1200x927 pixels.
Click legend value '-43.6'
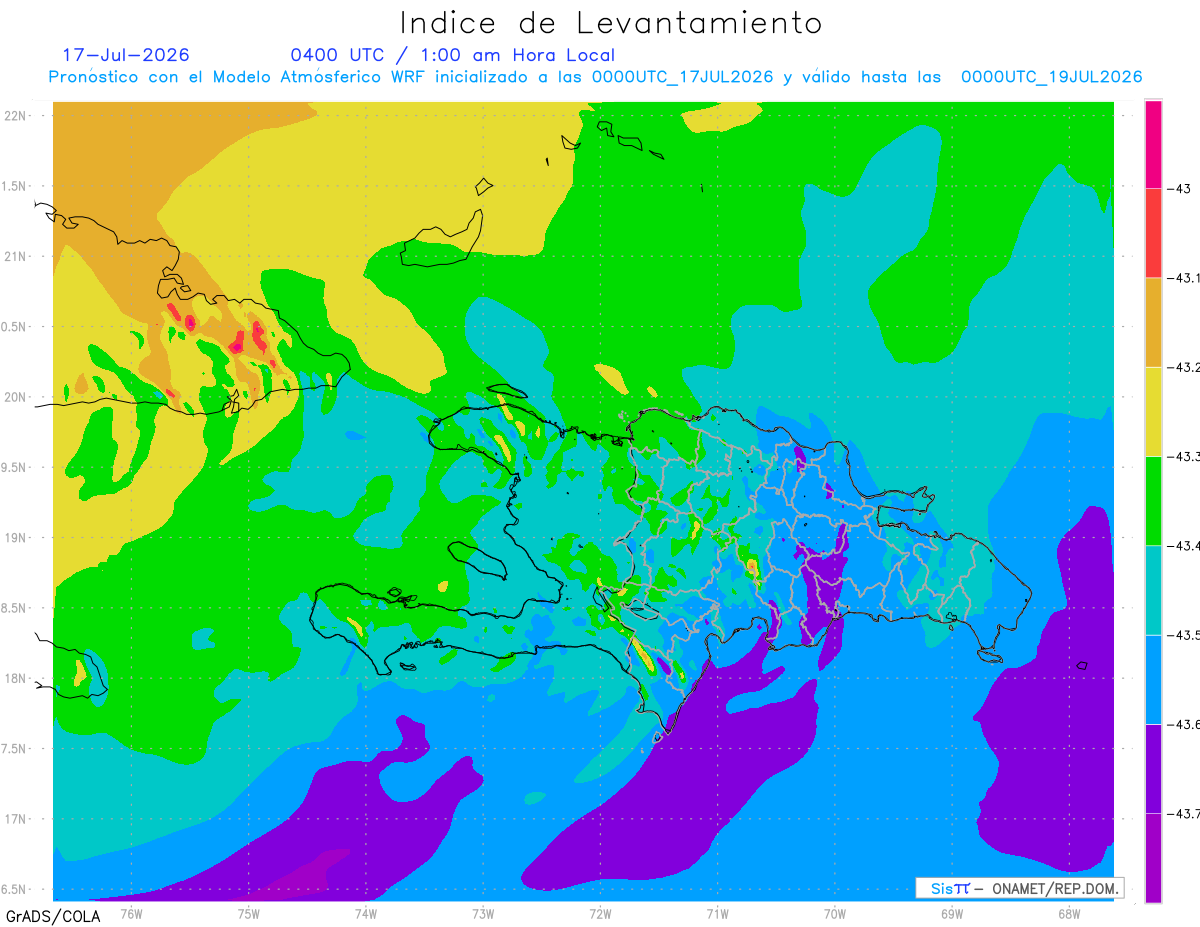click(x=1186, y=724)
